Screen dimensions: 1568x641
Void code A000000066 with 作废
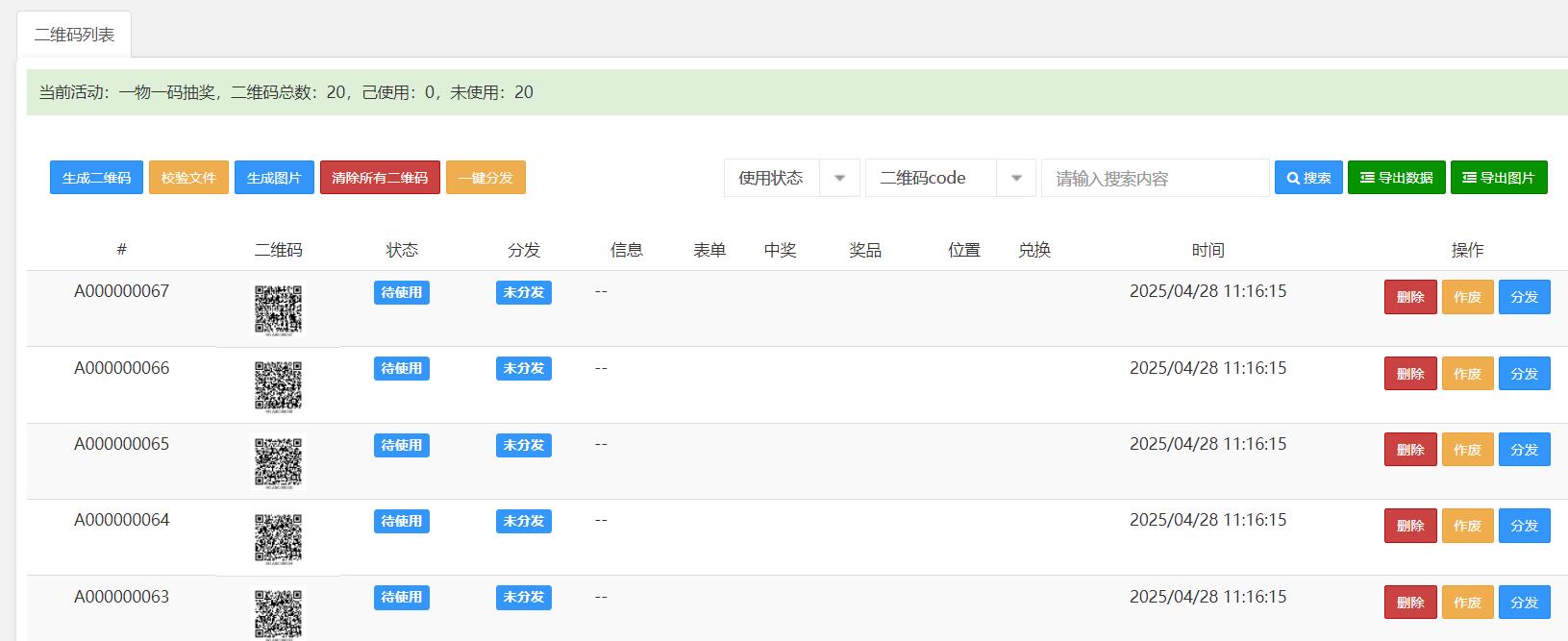coord(1467,374)
